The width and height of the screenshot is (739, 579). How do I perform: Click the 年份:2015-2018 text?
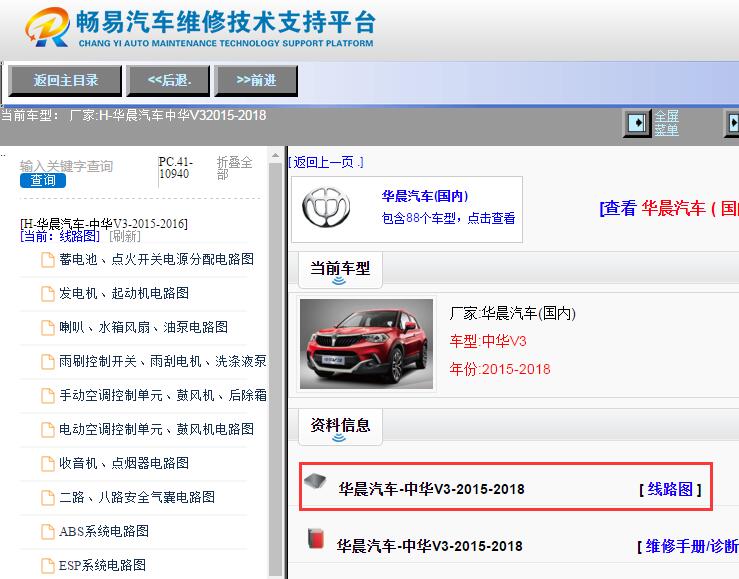point(500,369)
